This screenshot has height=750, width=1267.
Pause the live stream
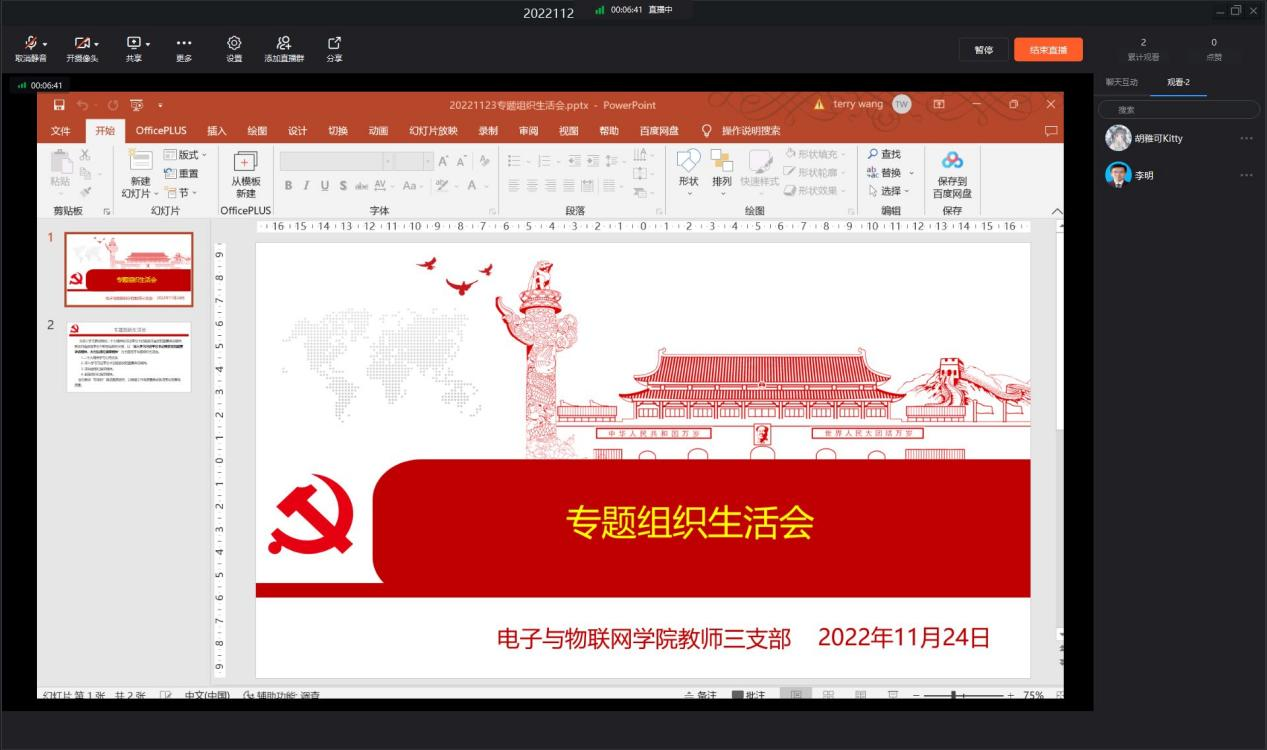[x=983, y=50]
